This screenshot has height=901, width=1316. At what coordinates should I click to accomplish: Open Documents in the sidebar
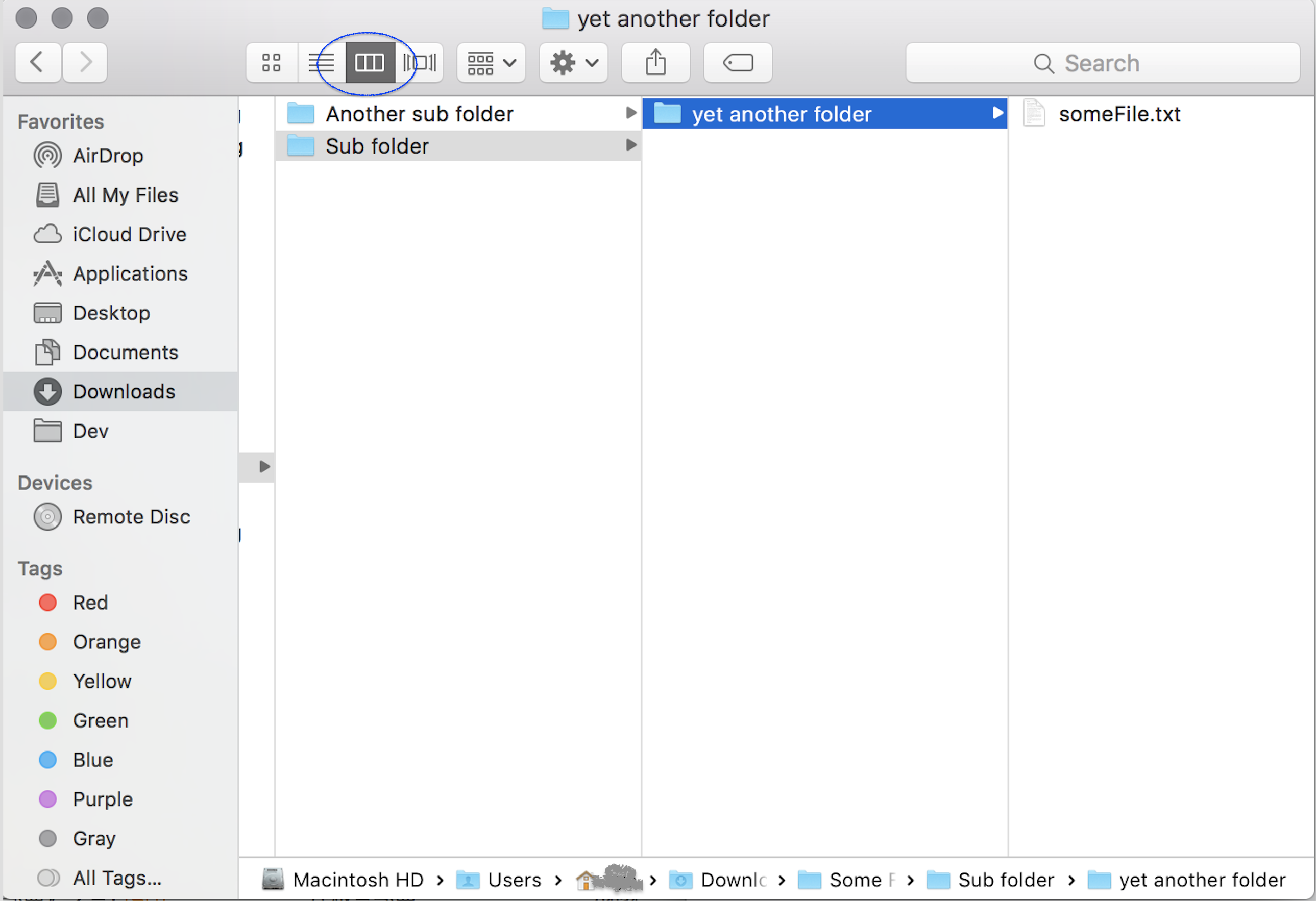[x=120, y=352]
